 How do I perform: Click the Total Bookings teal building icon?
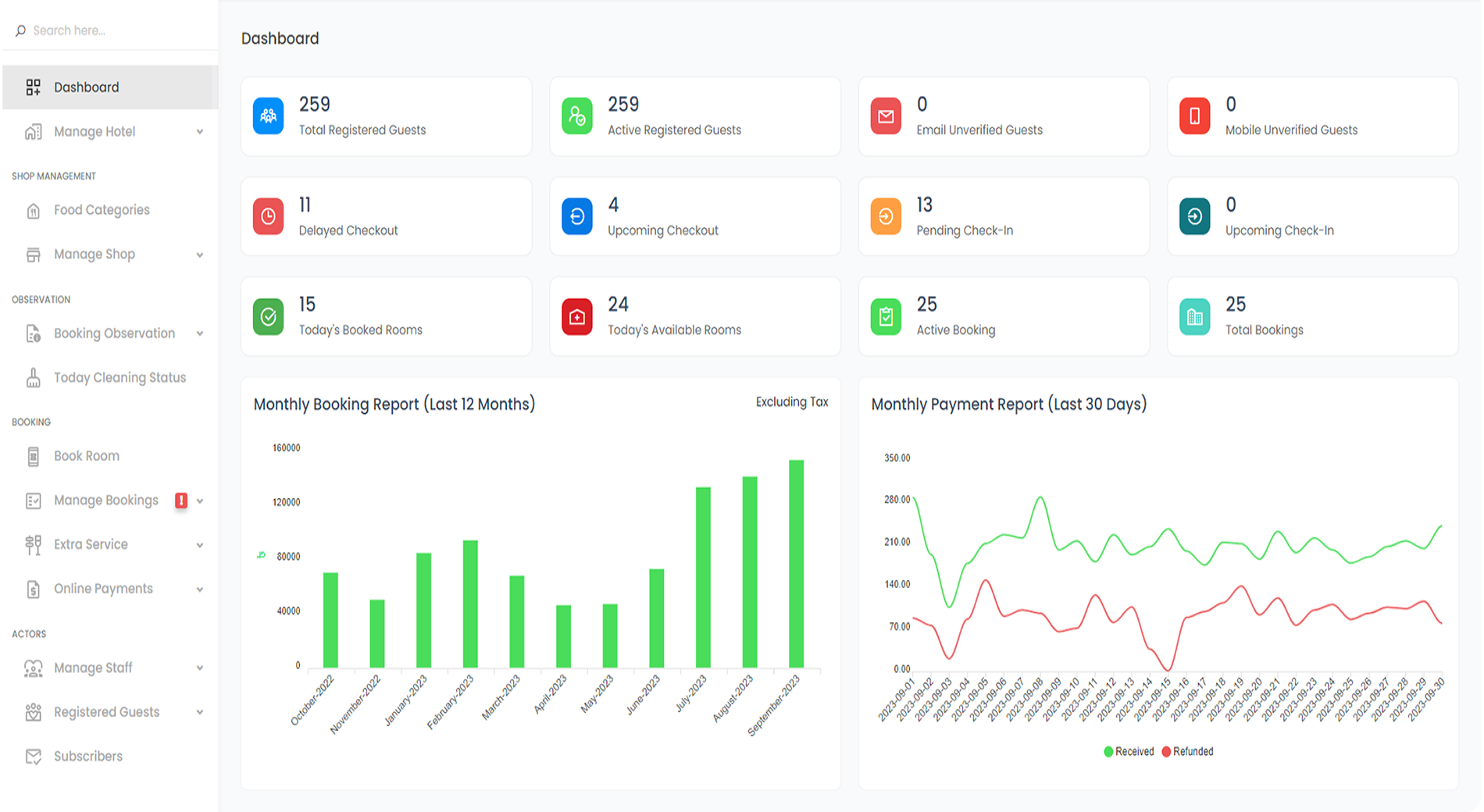(1194, 317)
